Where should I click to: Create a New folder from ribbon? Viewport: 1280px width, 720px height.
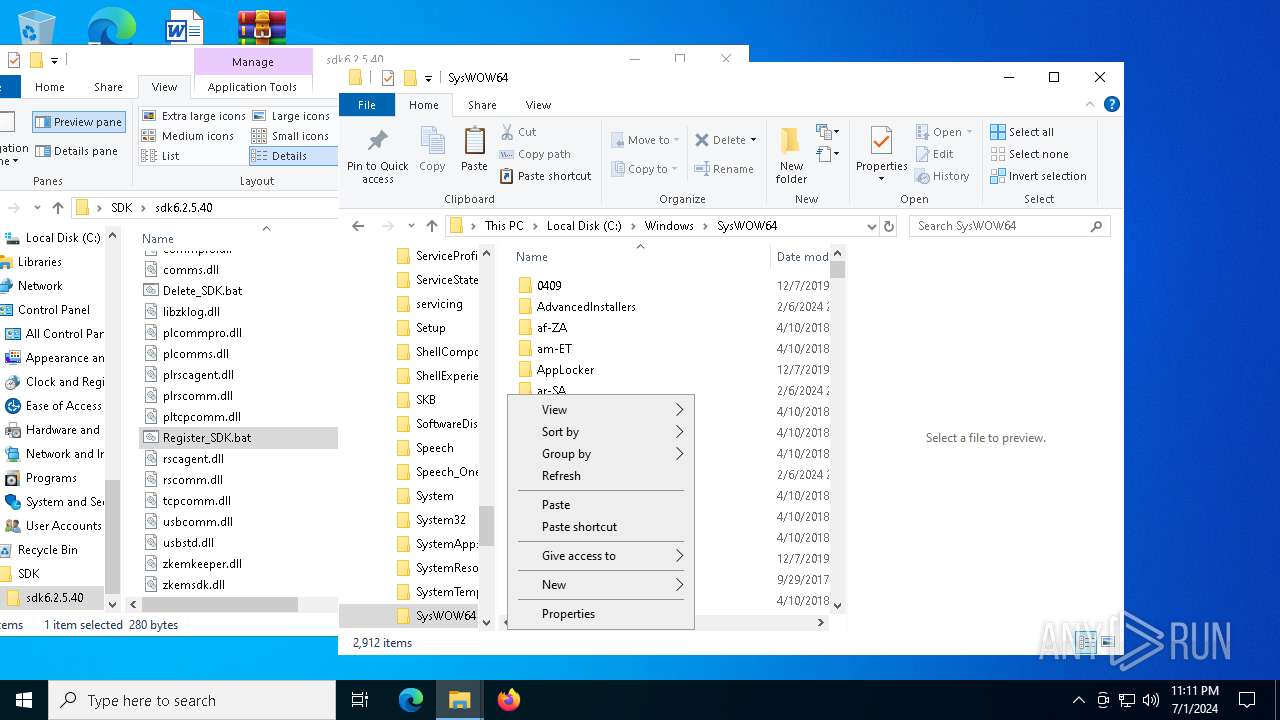[x=791, y=156]
